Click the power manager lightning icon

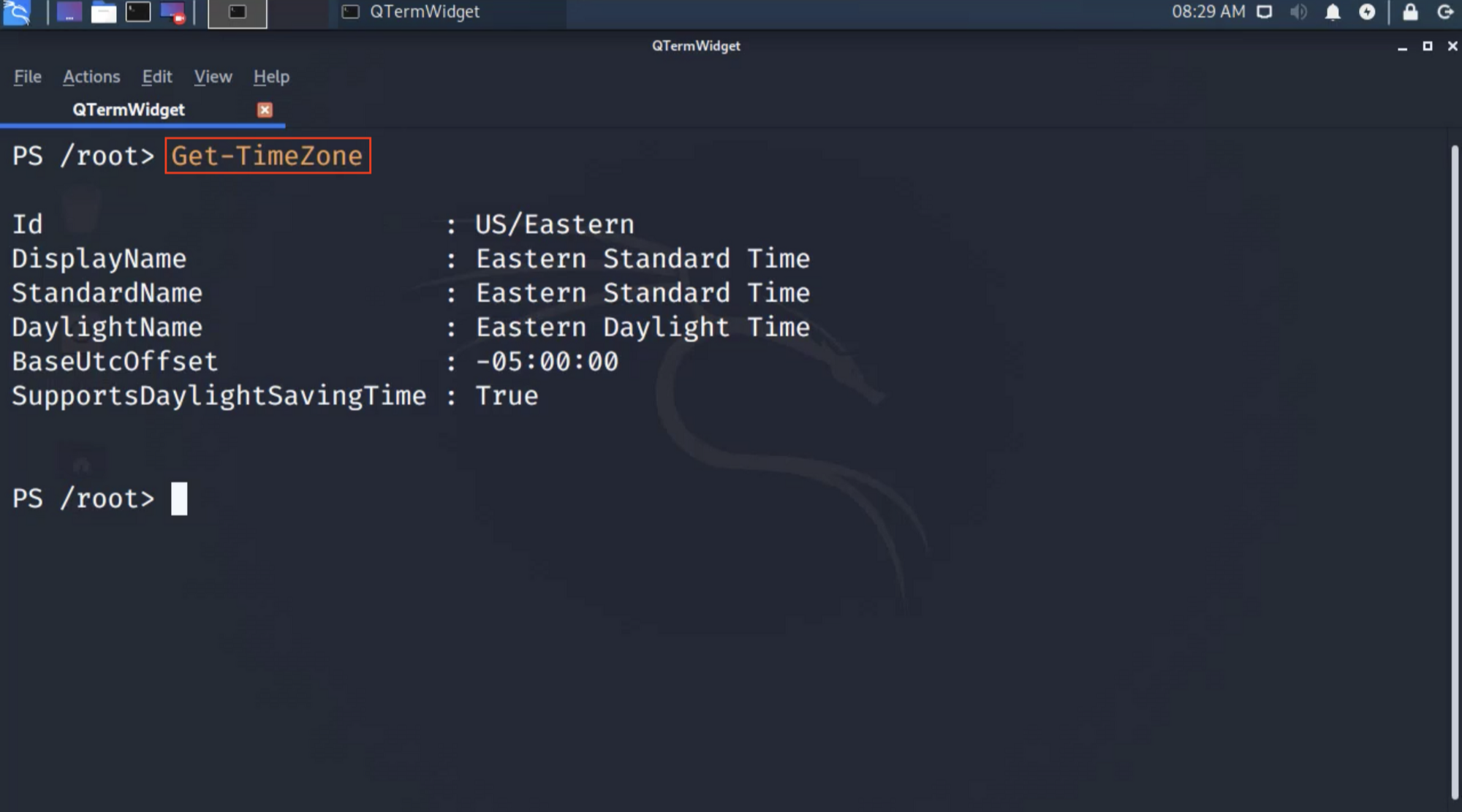pos(1367,12)
